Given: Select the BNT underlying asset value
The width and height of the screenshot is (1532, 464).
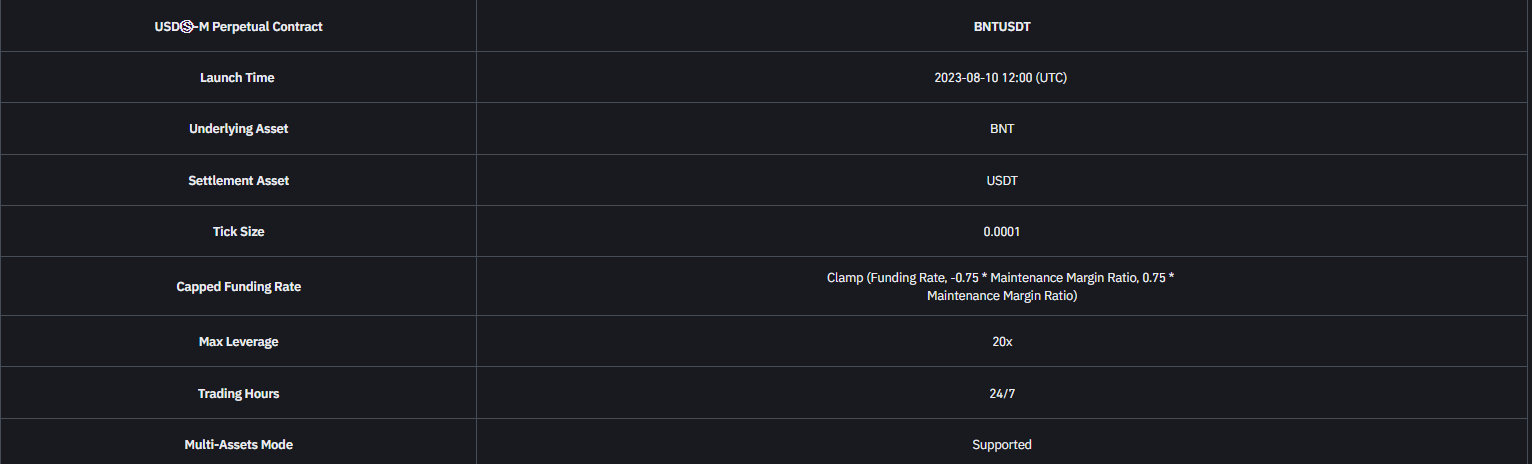Looking at the screenshot, I should pos(1001,129).
